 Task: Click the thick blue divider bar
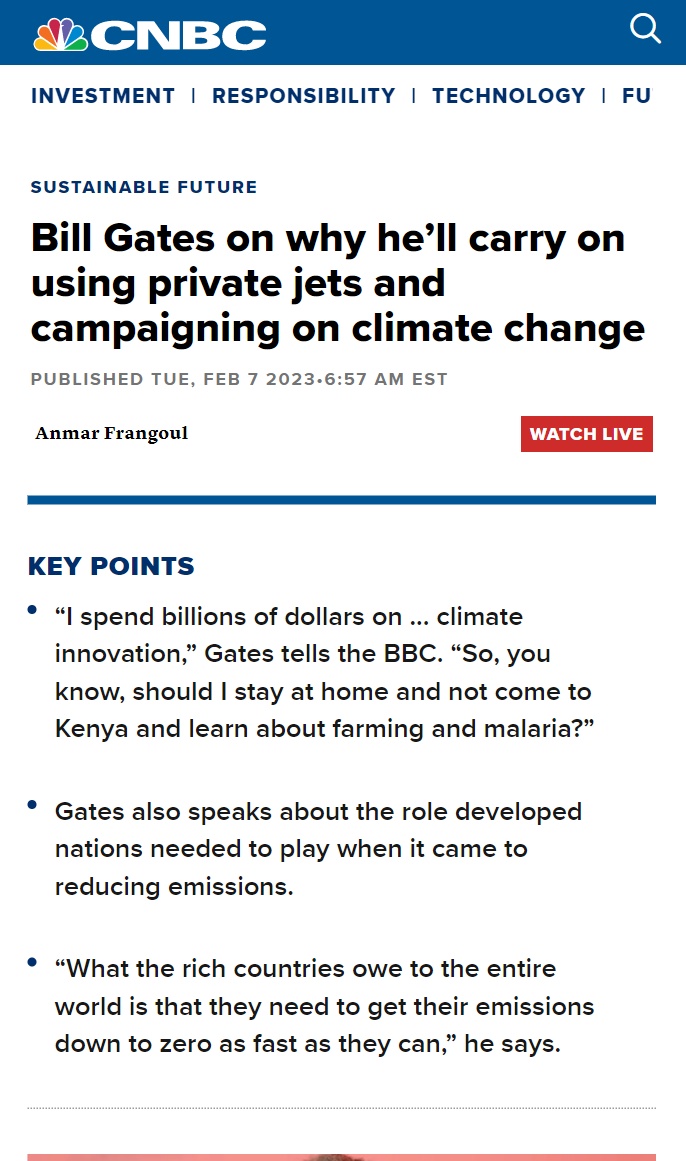341,500
